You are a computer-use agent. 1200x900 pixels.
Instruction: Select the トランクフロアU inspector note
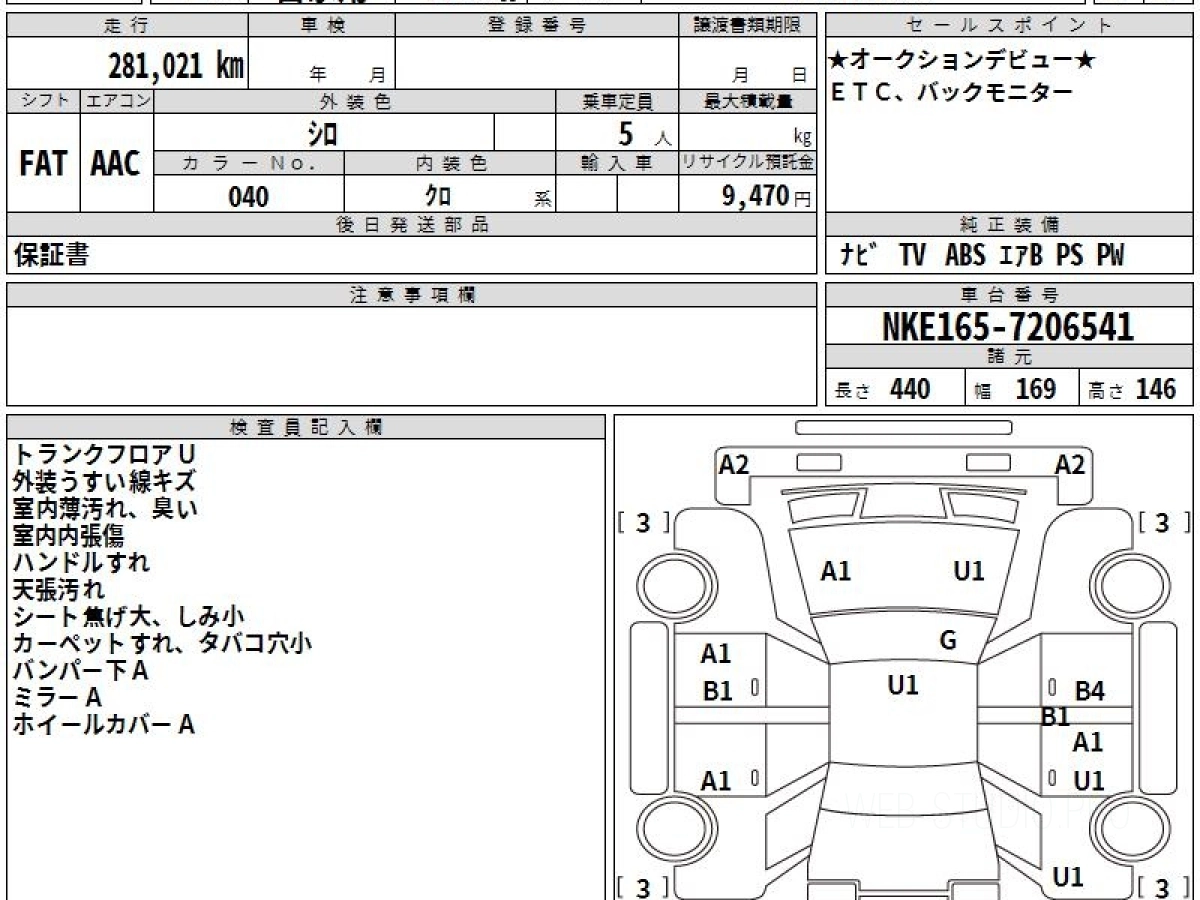coord(105,454)
